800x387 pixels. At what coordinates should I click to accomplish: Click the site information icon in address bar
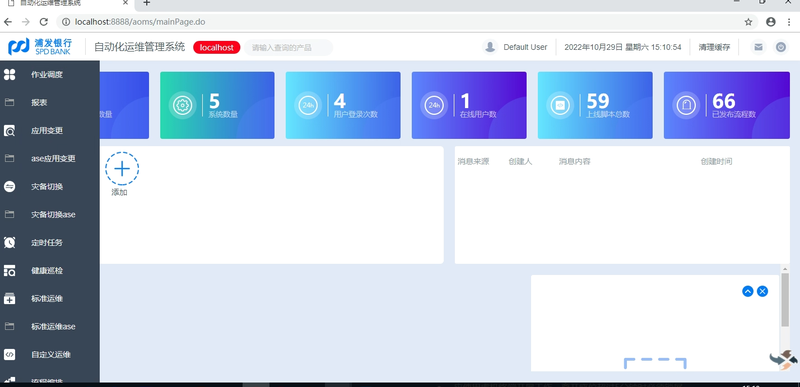click(66, 22)
